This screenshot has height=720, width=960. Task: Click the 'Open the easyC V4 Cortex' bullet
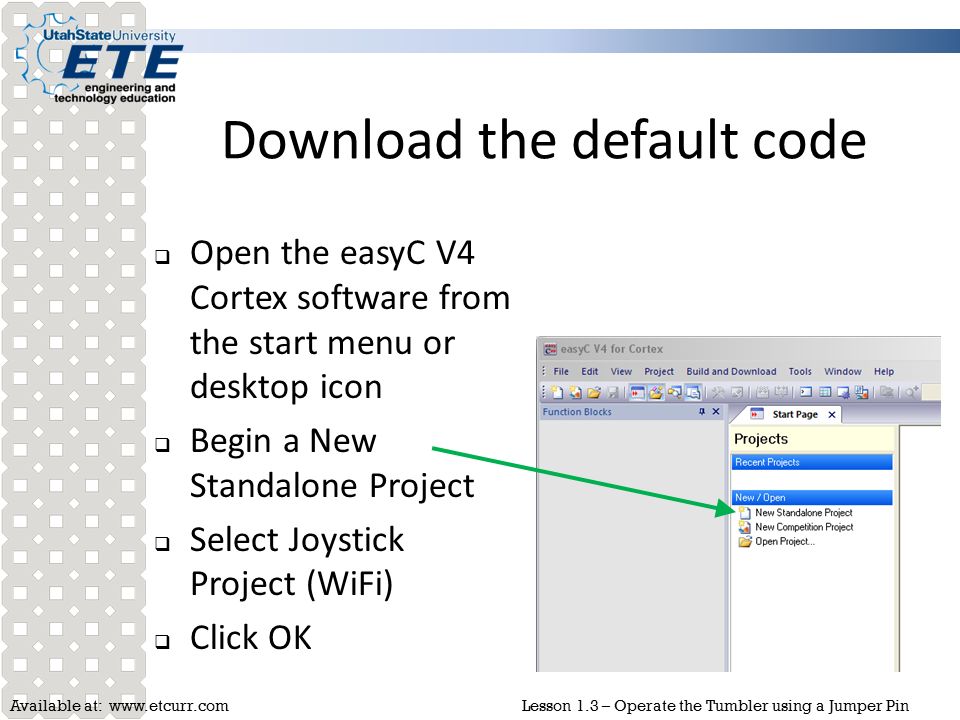(350, 320)
